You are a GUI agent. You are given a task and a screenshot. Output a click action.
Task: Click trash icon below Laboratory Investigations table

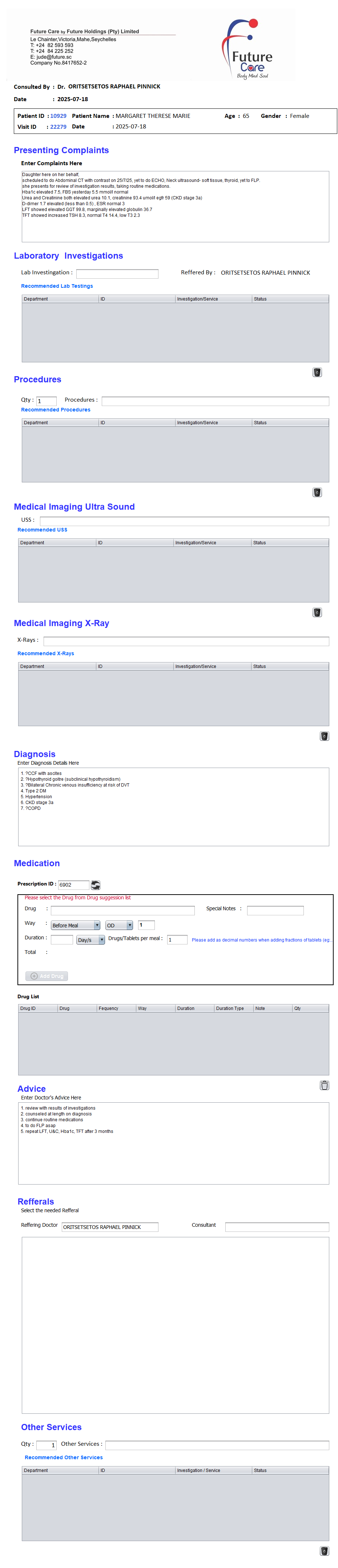(317, 372)
